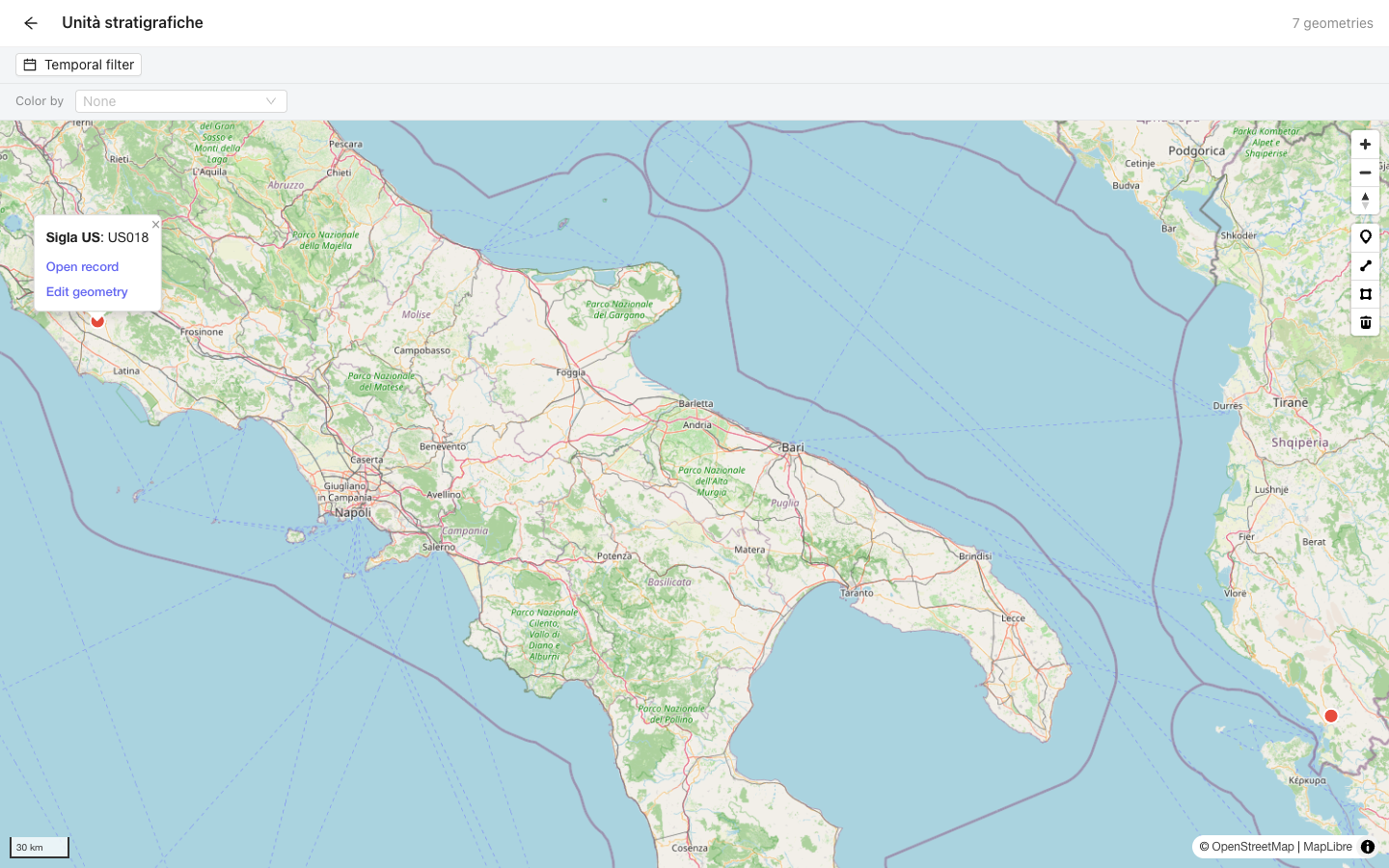
Task: Click the red marker under US018 popup
Action: coord(97,321)
